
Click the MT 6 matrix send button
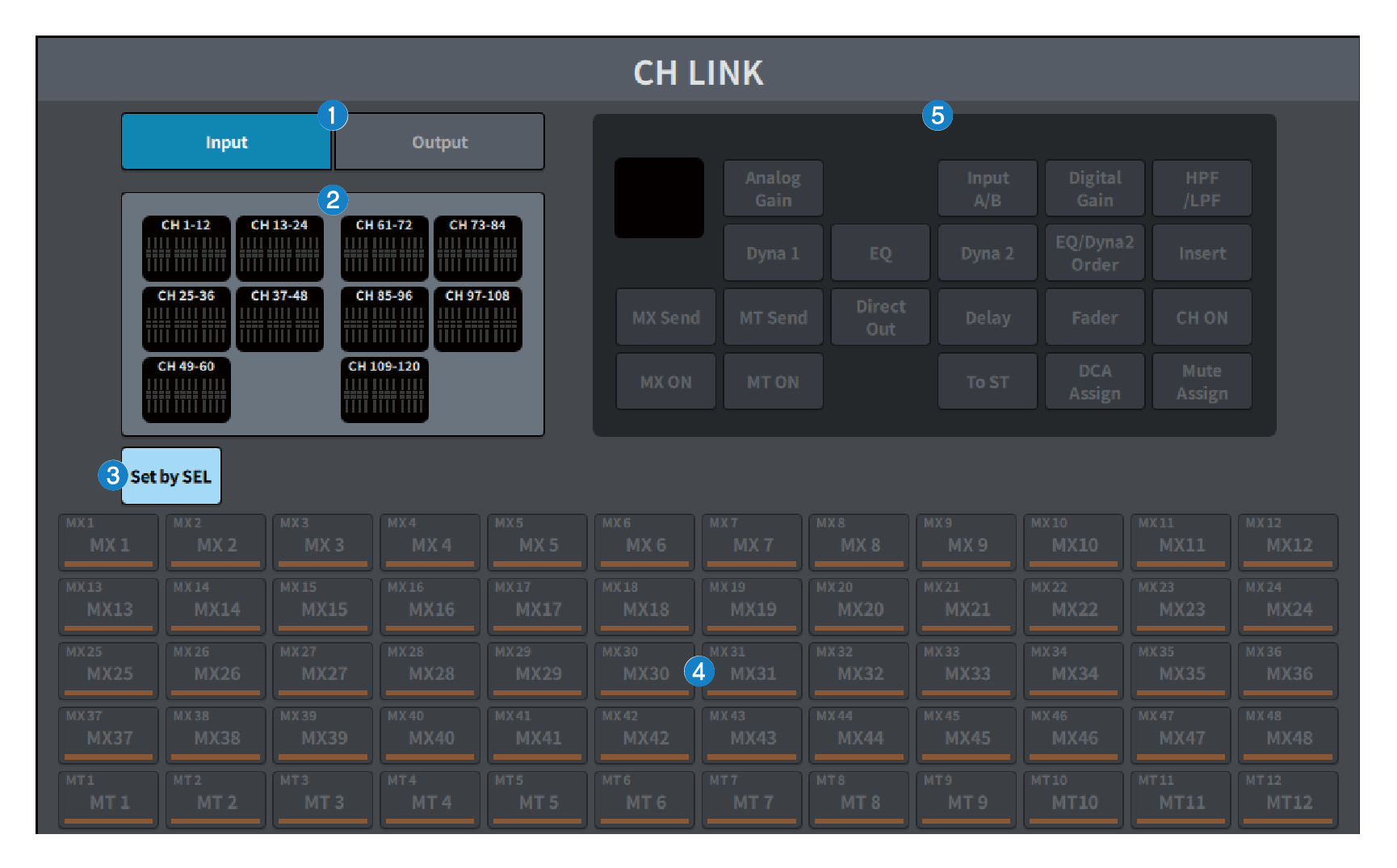[644, 800]
